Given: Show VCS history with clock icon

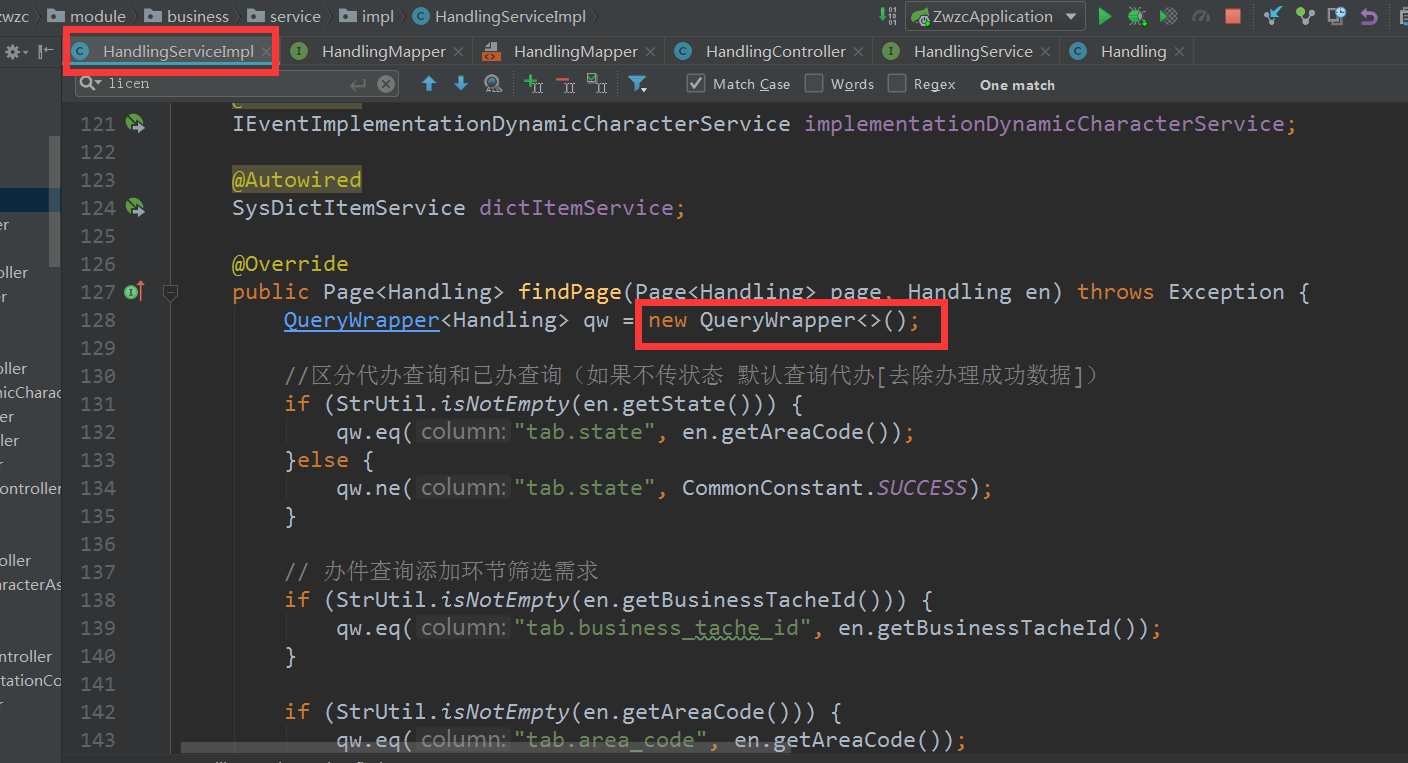Looking at the screenshot, I should (1337, 16).
